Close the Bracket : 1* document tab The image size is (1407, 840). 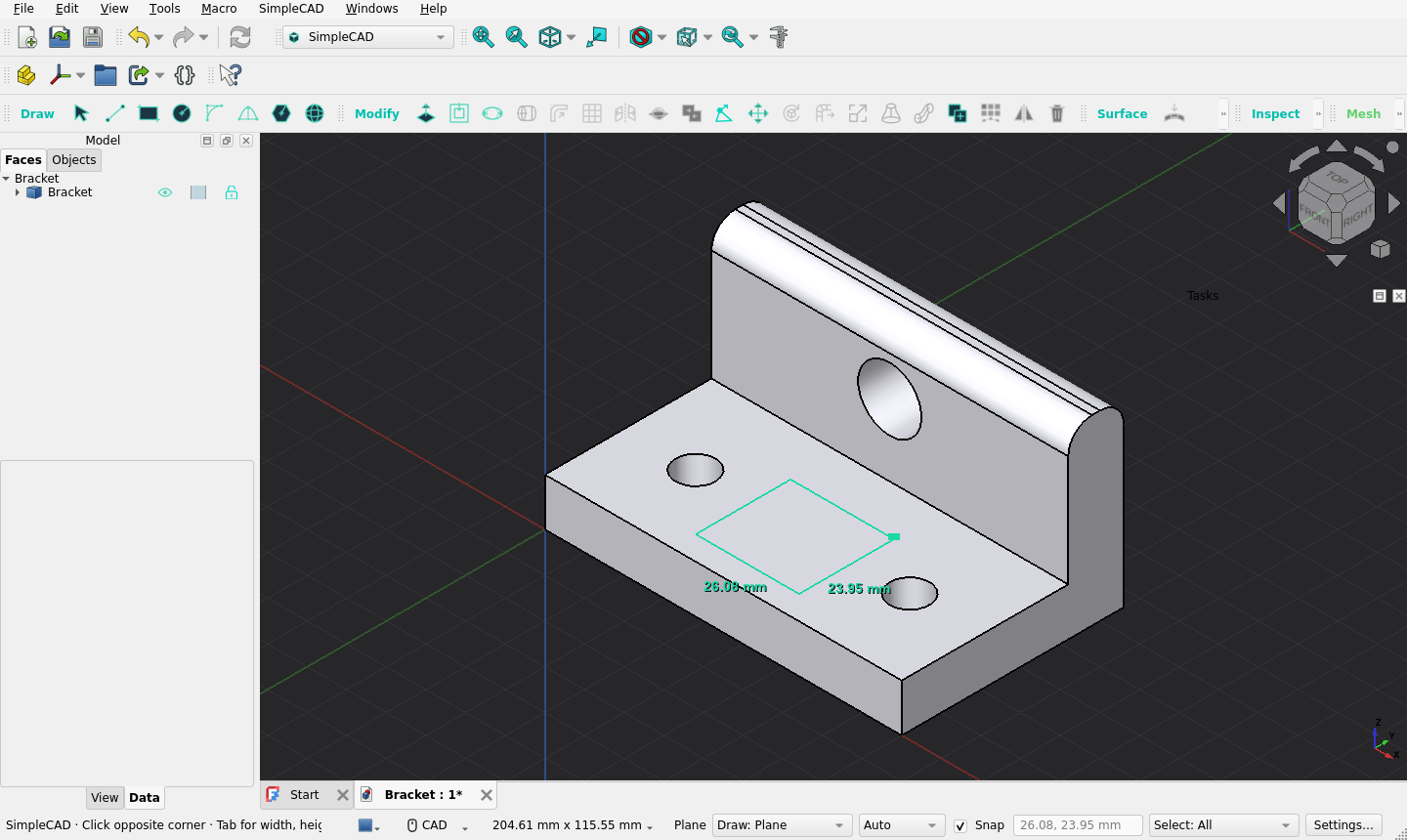(487, 795)
